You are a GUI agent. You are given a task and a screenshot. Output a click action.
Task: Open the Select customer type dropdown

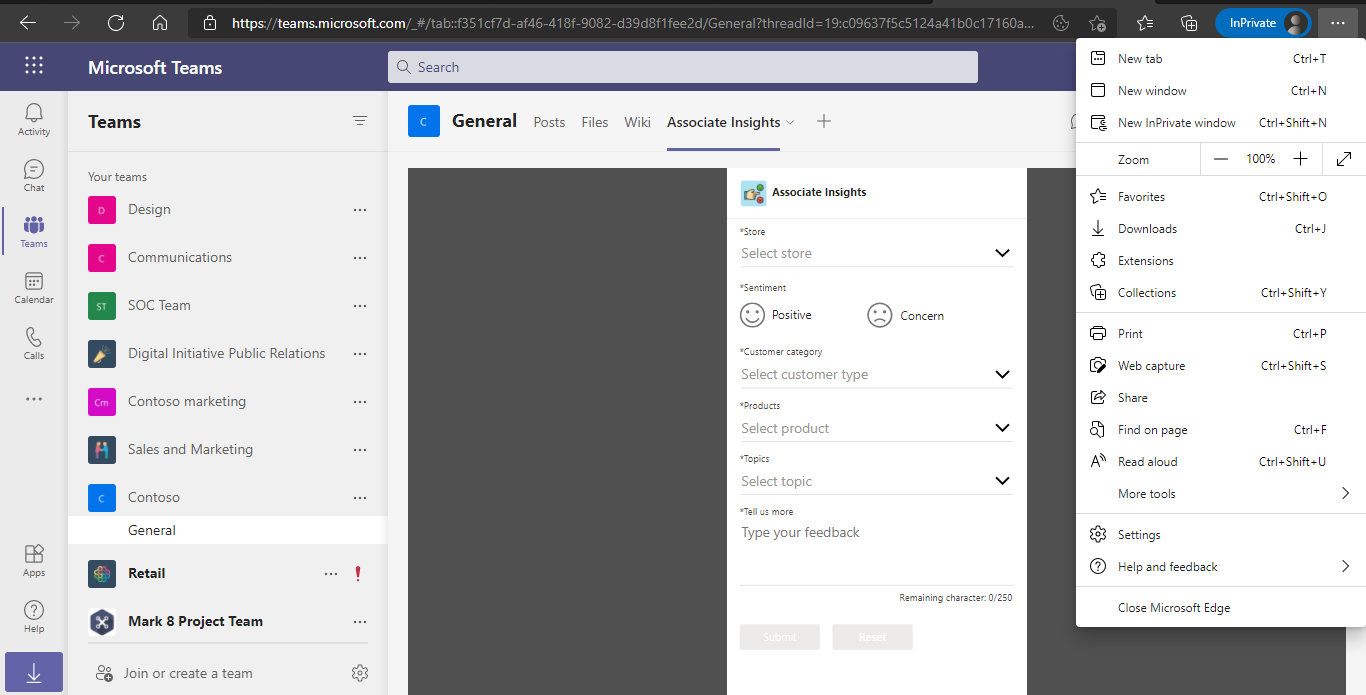point(876,374)
